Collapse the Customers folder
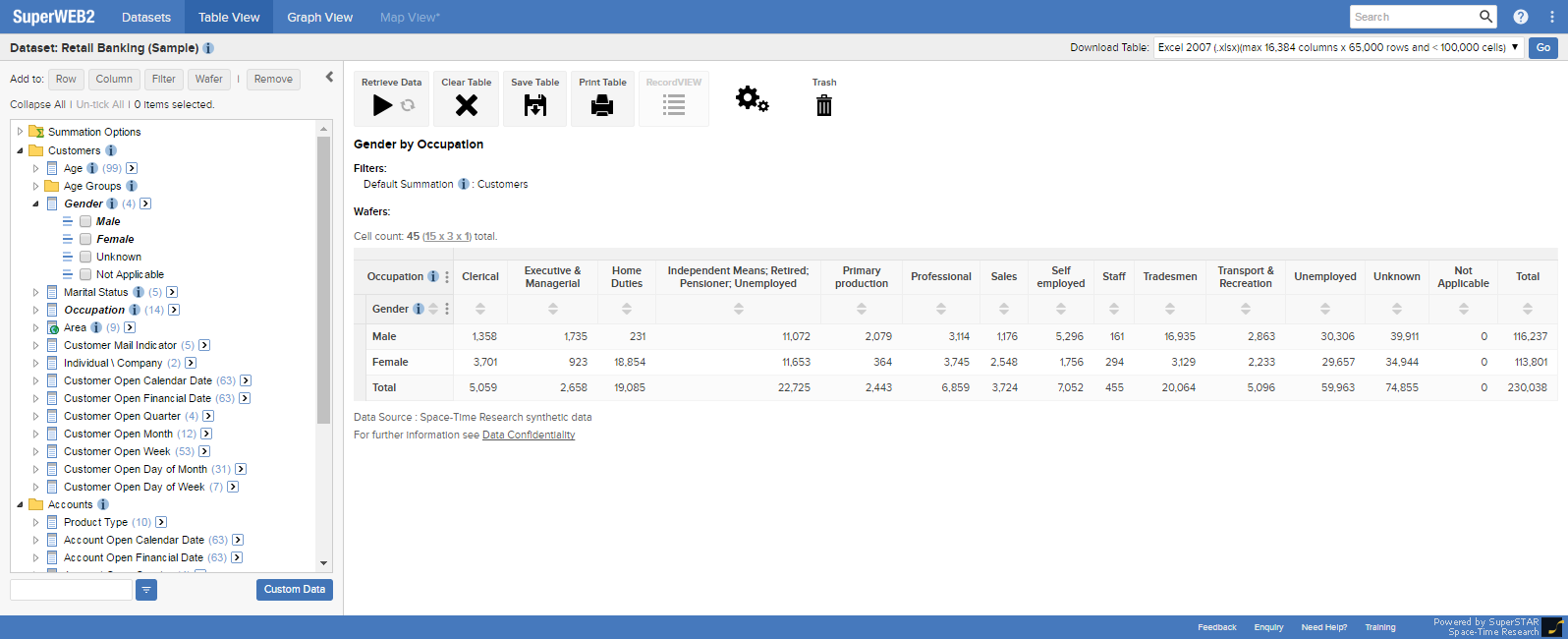This screenshot has width=1568, height=639. 20,150
